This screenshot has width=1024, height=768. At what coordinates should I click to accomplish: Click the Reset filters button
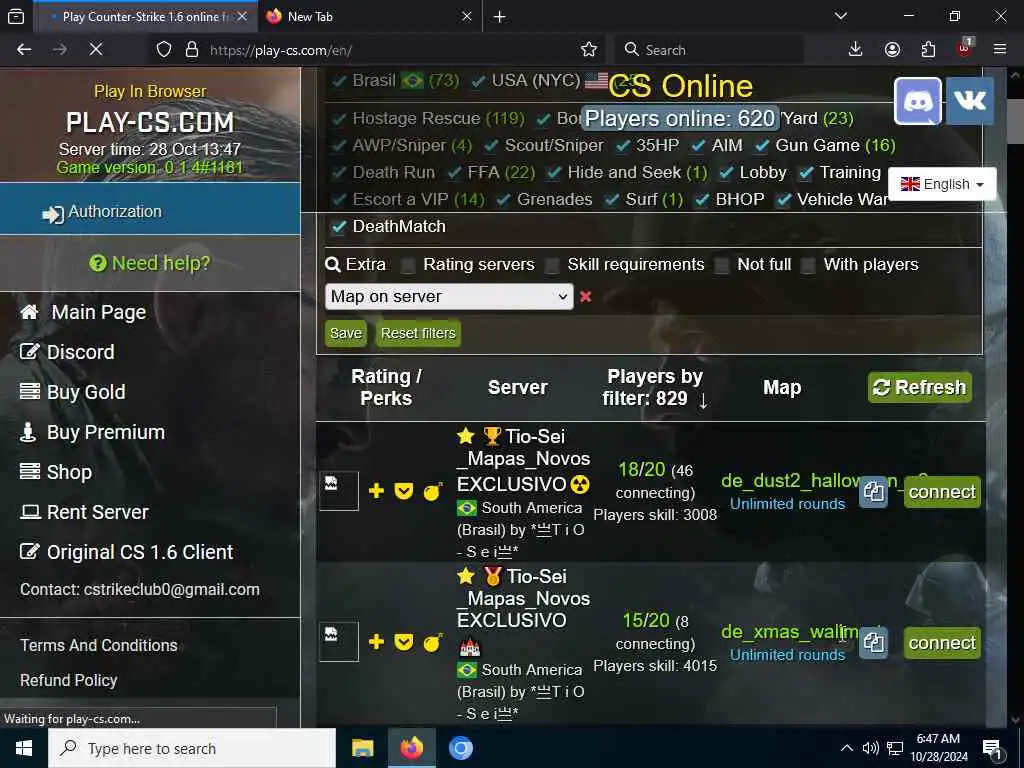click(418, 333)
